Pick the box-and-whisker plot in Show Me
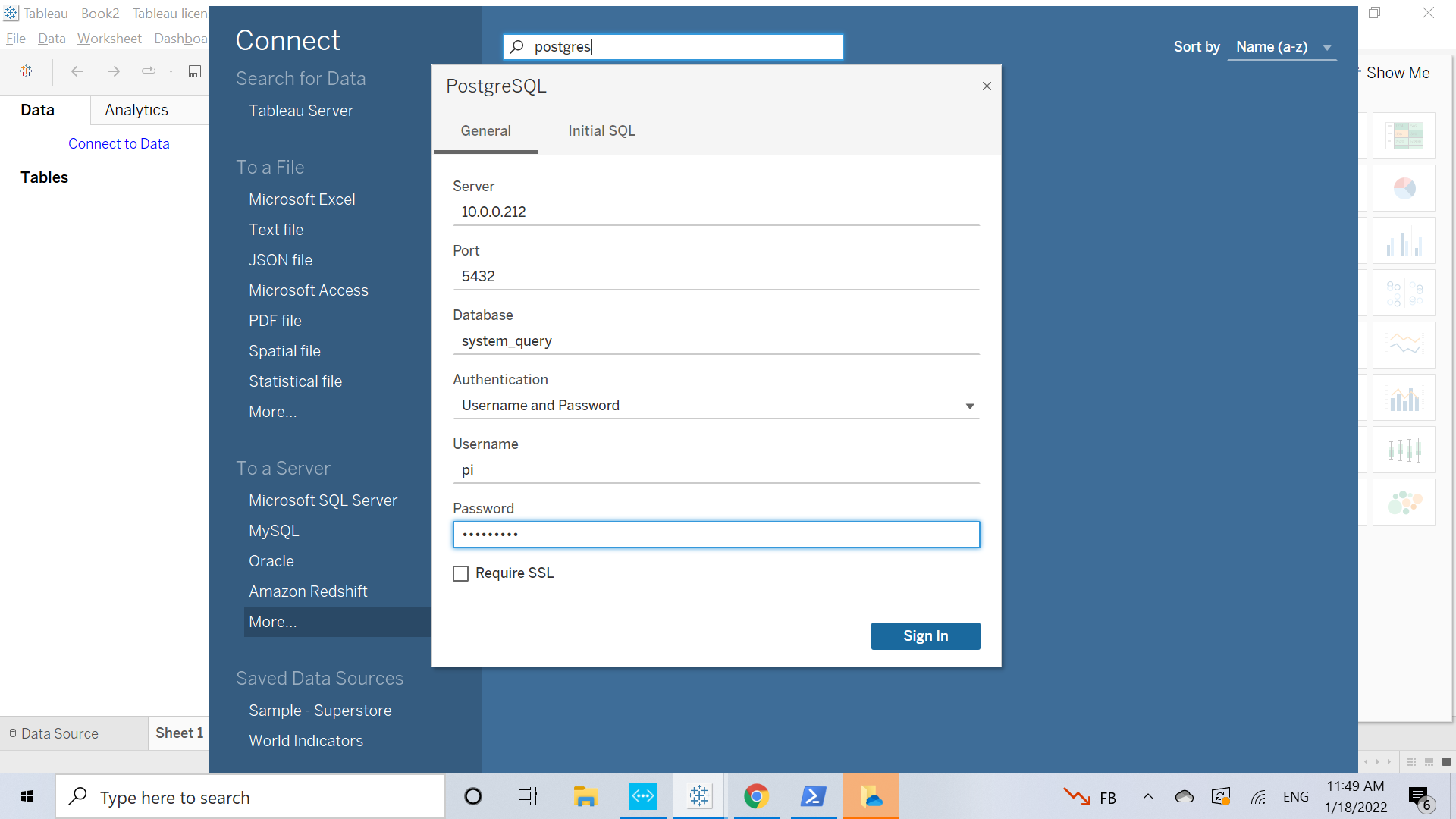Viewport: 1456px width, 819px height. (1404, 450)
